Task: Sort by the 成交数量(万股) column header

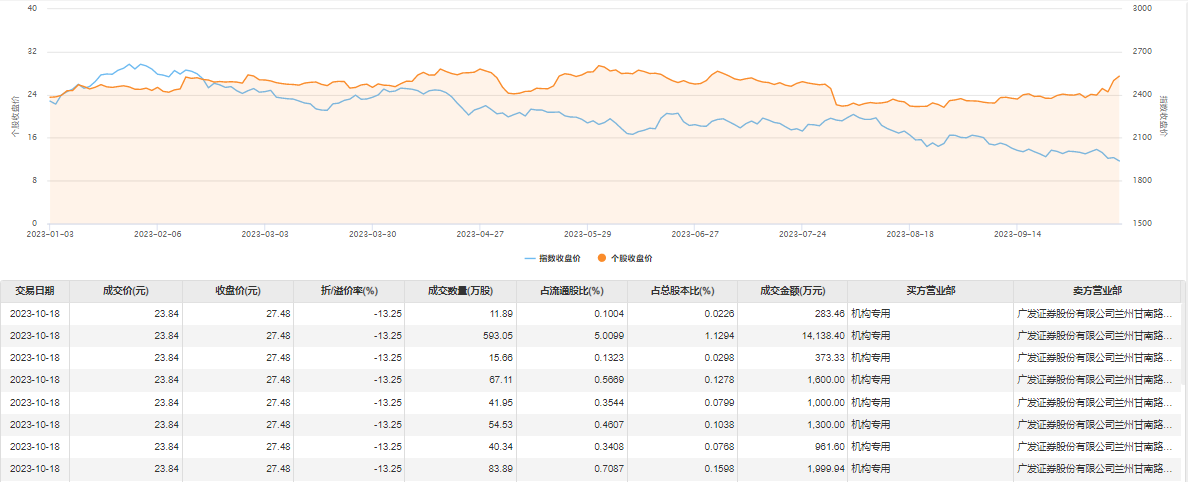Action: 461,291
